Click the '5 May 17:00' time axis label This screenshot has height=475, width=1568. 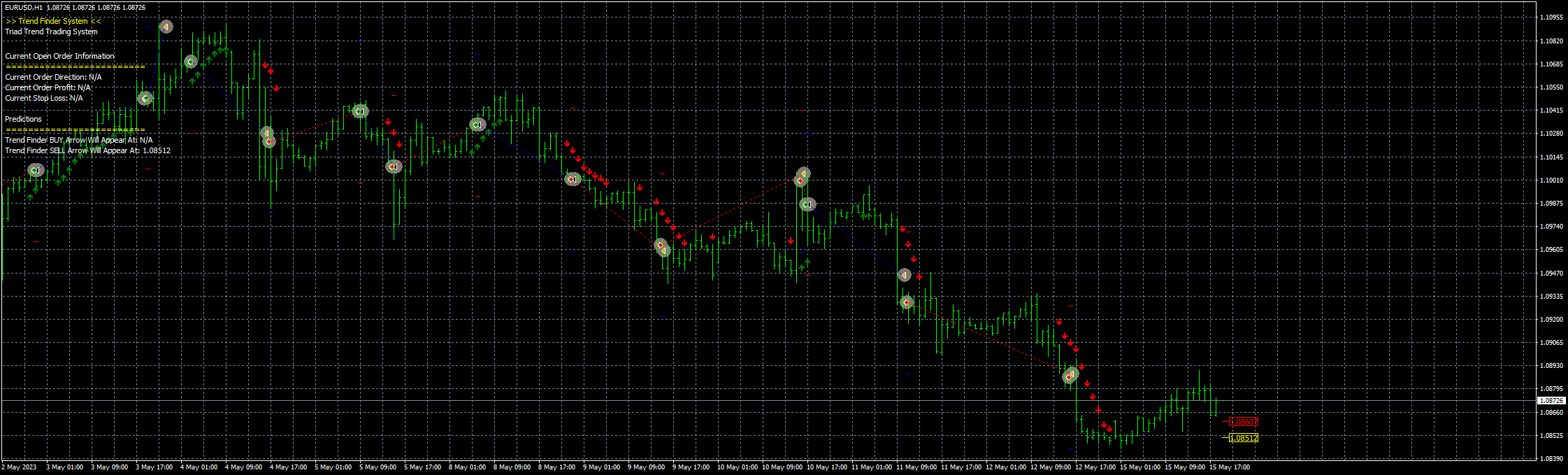(423, 467)
